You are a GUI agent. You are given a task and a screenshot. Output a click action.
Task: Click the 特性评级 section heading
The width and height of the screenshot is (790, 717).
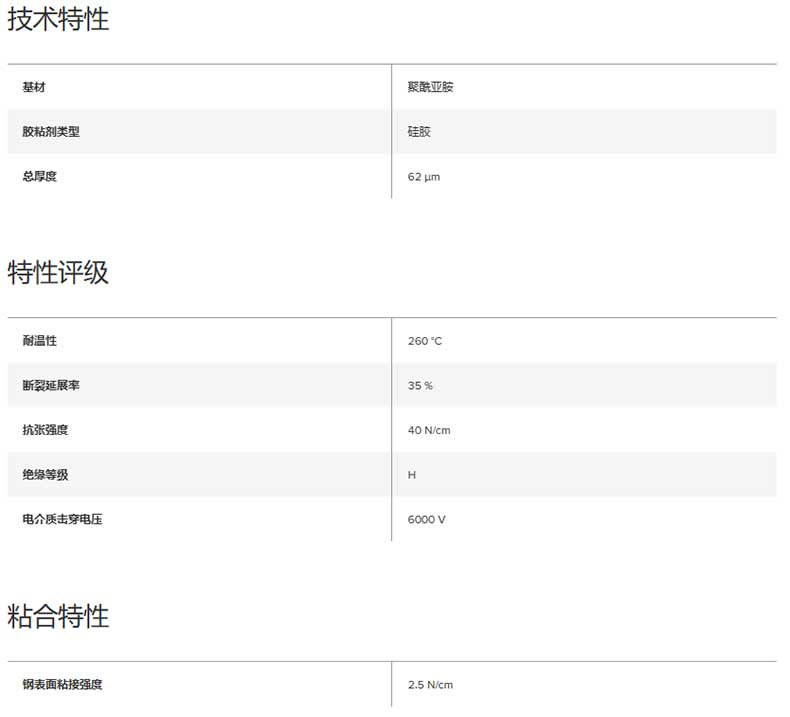[x=58, y=272]
